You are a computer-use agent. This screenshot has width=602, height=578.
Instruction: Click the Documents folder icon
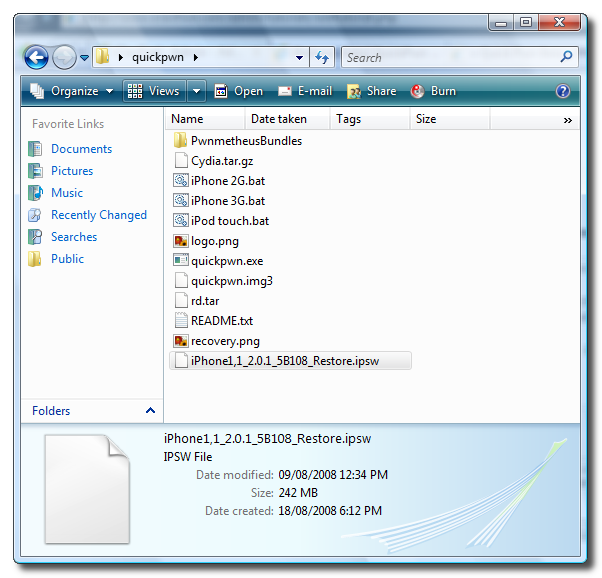click(x=35, y=149)
